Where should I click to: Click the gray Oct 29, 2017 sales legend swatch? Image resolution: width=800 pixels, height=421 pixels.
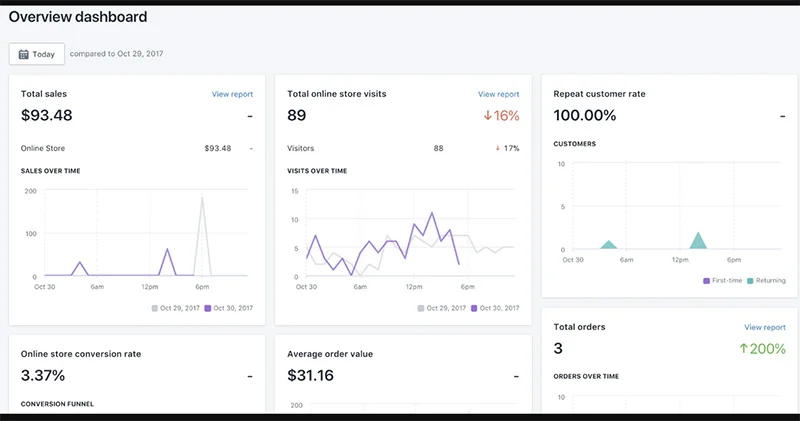point(155,308)
